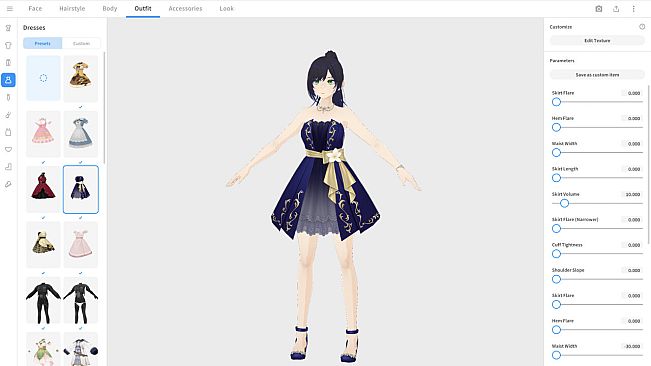
Task: Click the active Outfit tab
Action: click(x=143, y=8)
